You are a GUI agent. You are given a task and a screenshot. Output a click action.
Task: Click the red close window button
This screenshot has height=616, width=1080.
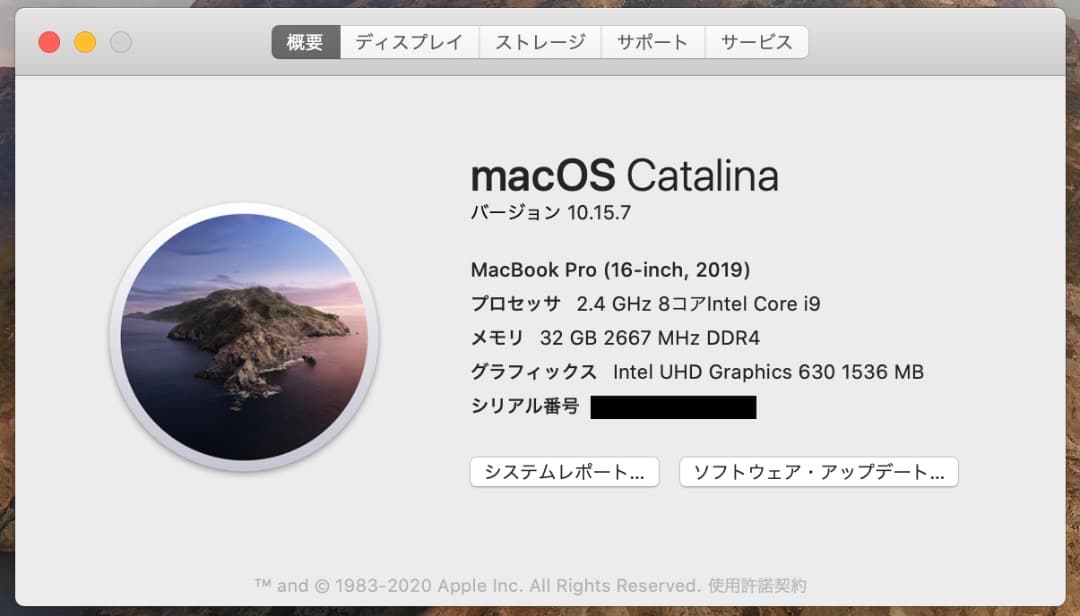pyautogui.click(x=48, y=42)
